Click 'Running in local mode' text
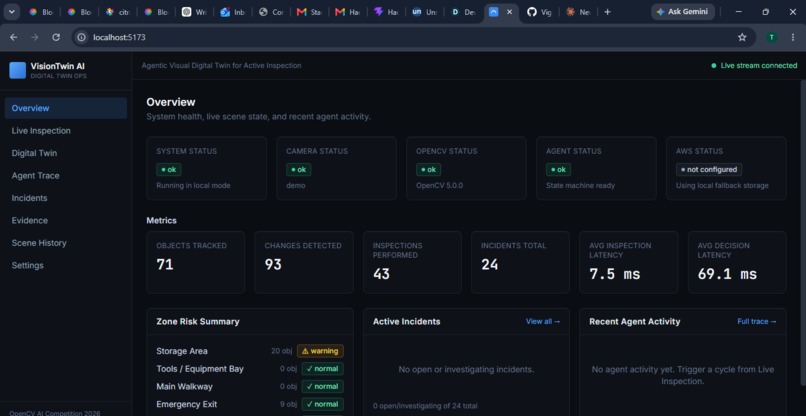 [193, 185]
